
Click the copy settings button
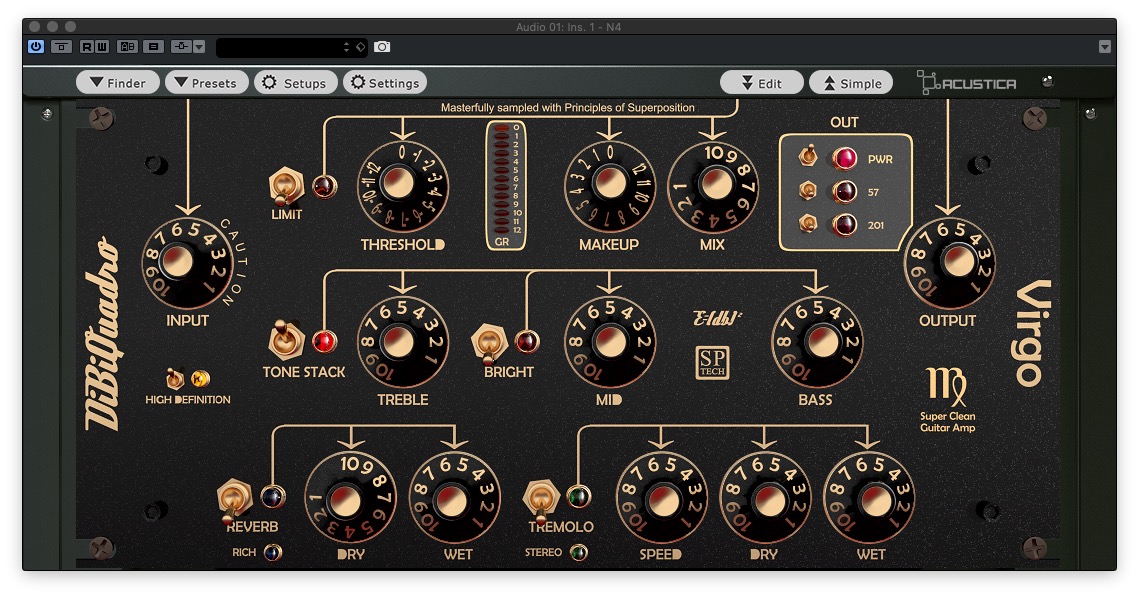click(x=153, y=46)
